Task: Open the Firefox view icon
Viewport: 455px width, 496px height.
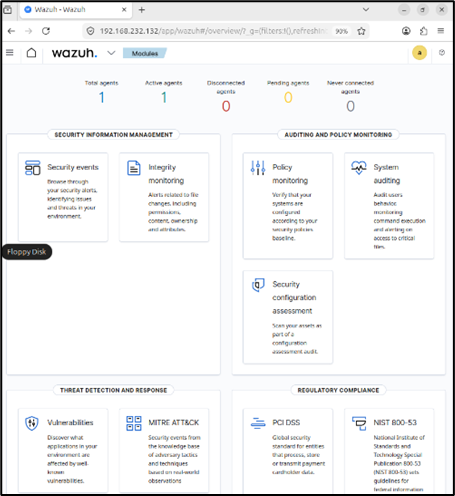Action: (7, 10)
